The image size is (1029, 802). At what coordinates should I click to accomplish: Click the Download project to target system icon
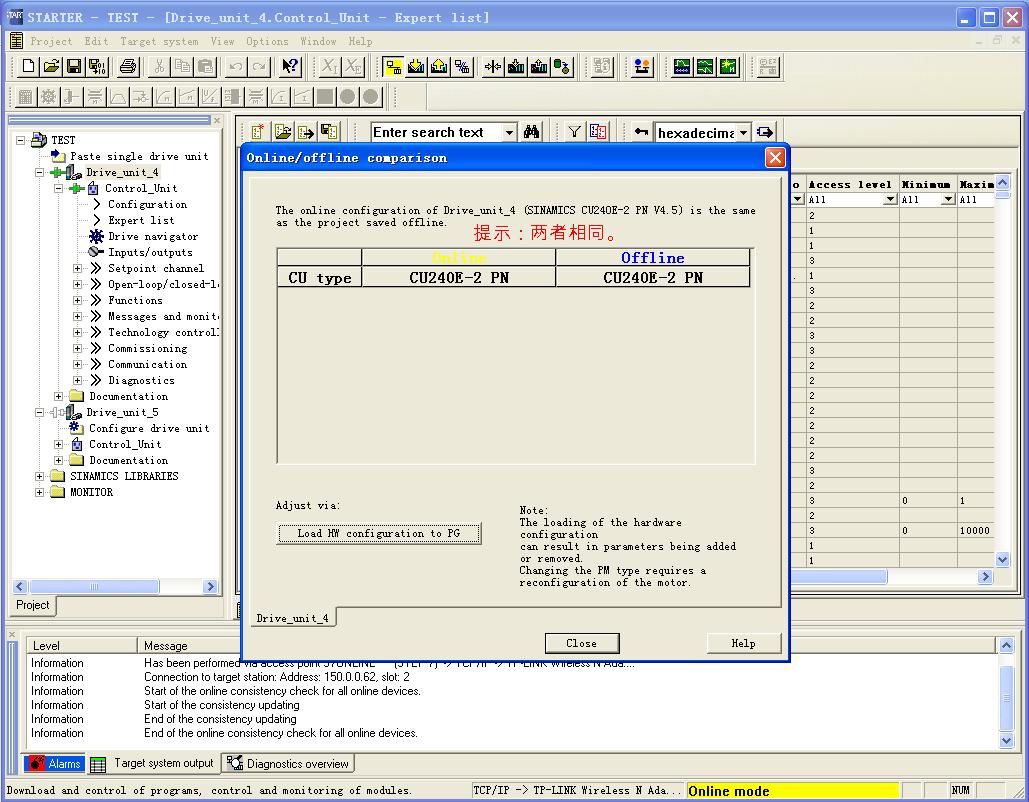point(416,66)
